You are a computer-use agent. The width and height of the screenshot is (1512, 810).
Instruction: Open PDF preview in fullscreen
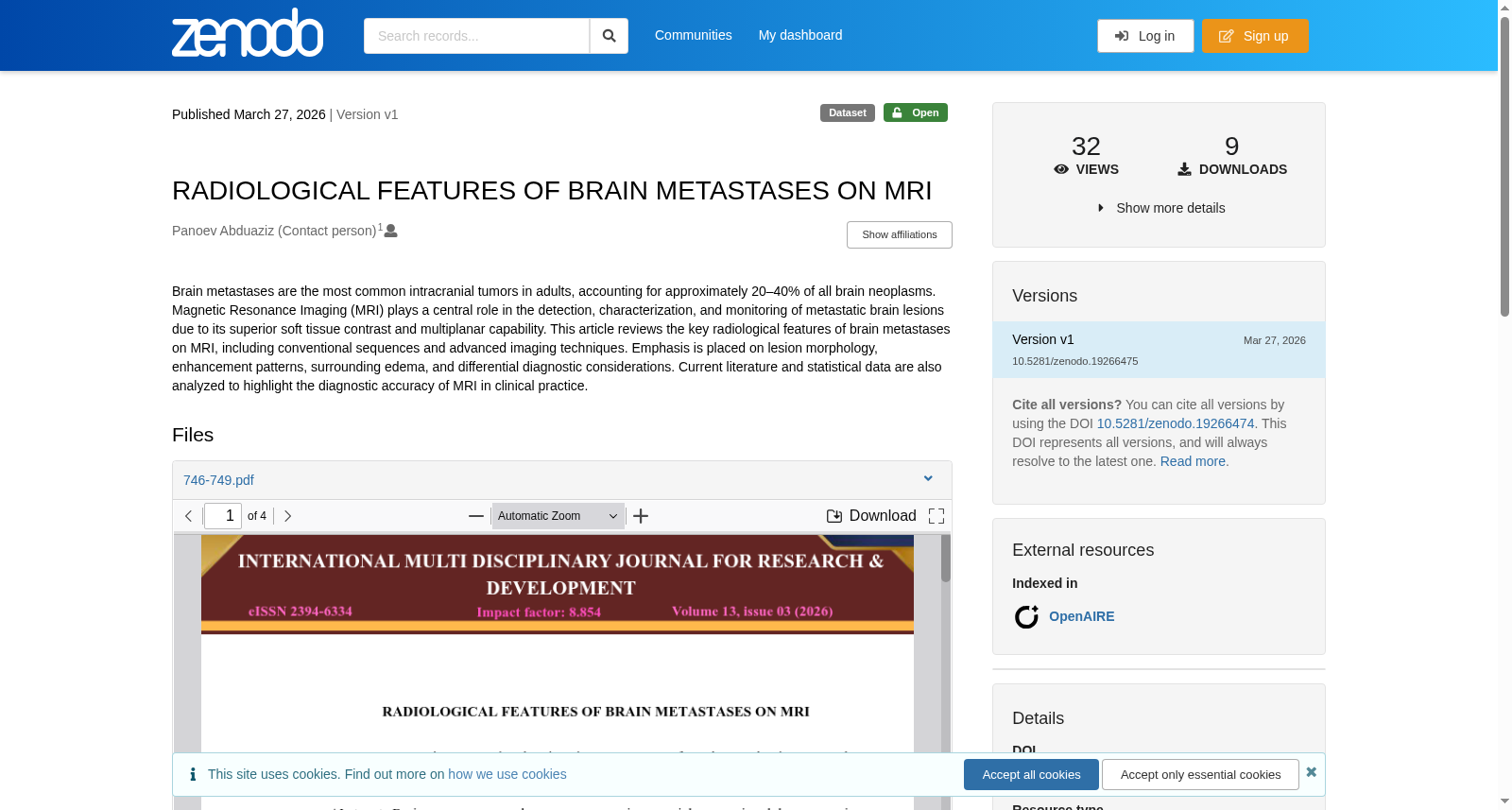[936, 516]
